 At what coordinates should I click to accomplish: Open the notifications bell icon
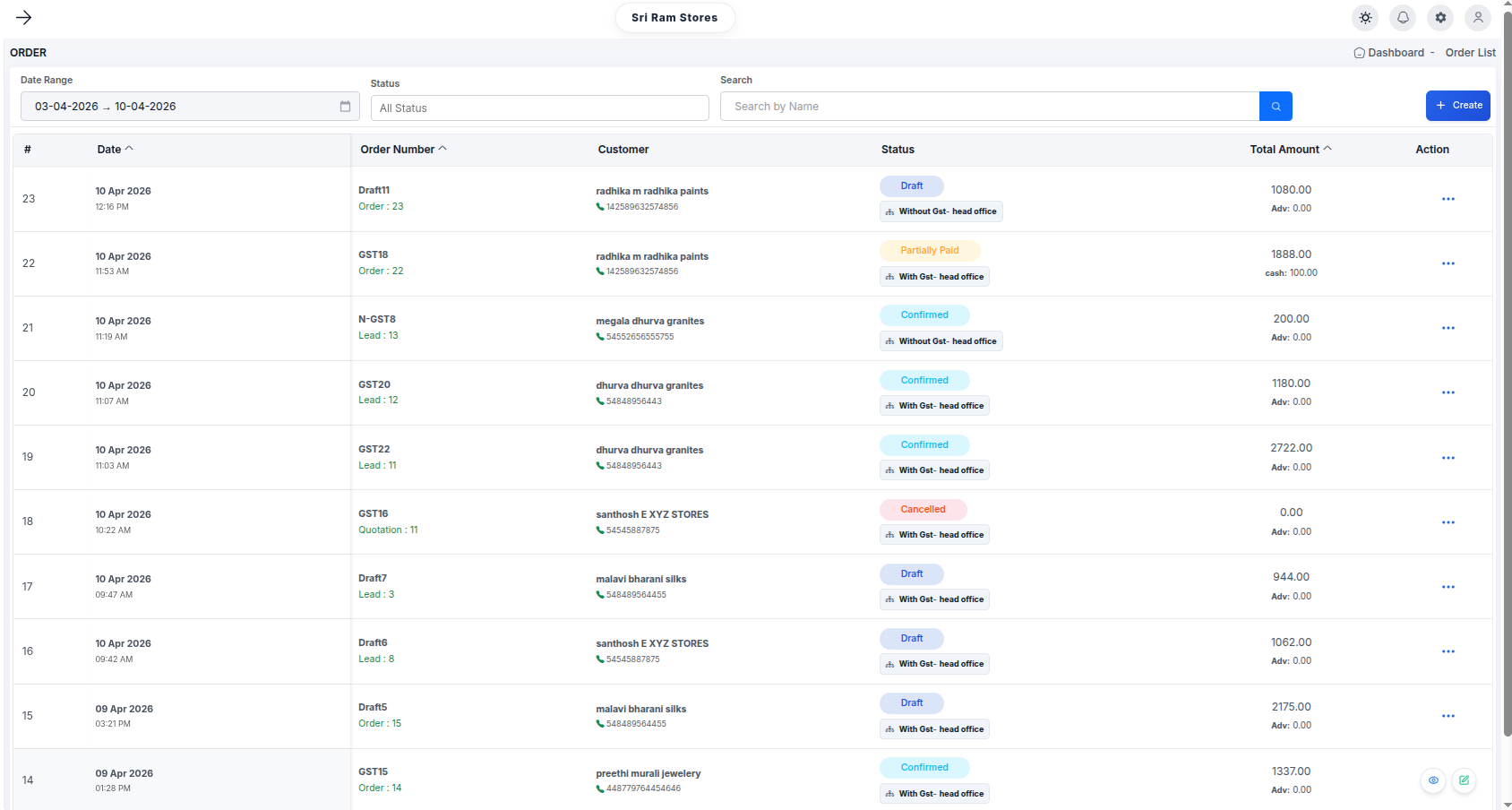coord(1403,18)
